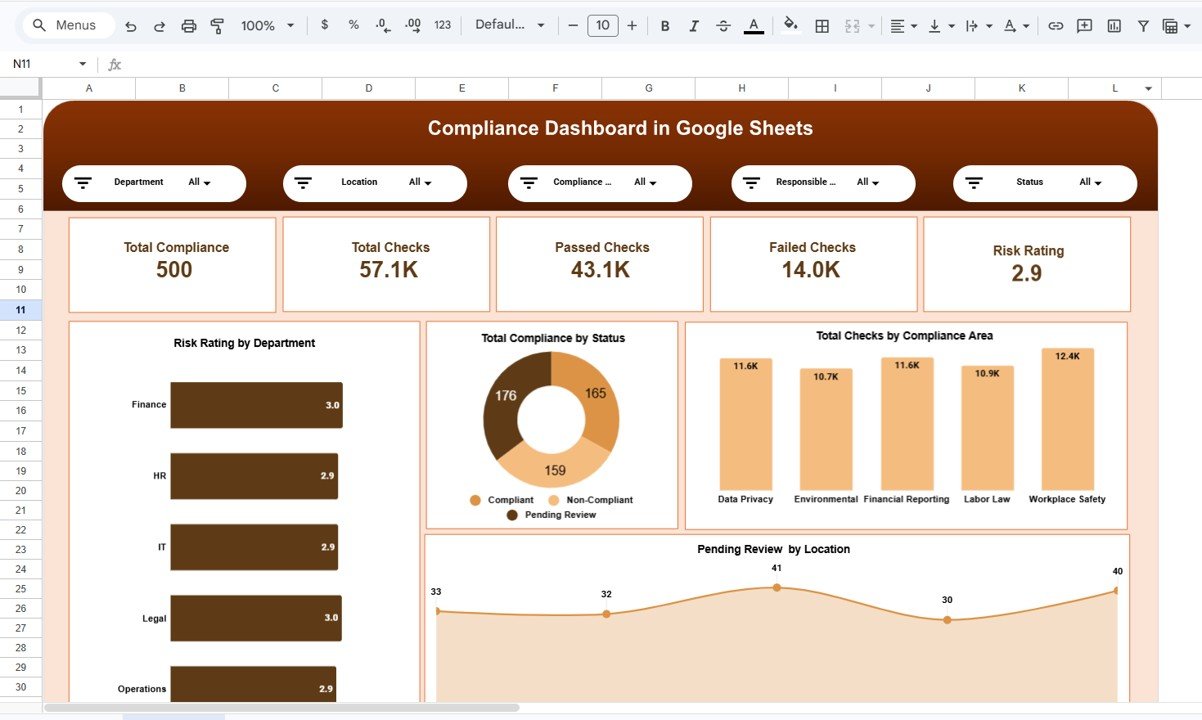Toggle strikethrough formatting

coord(723,25)
